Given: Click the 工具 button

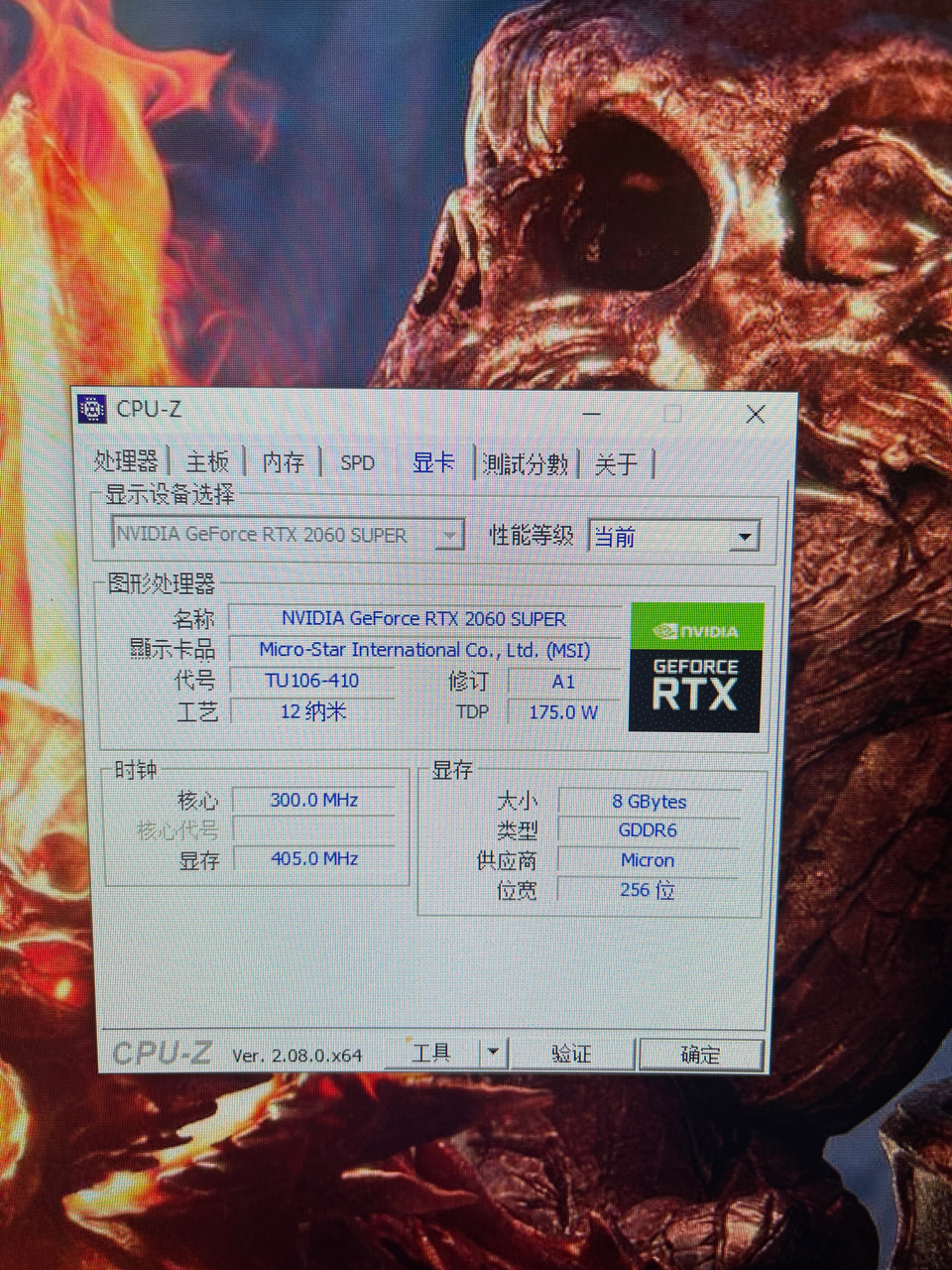Looking at the screenshot, I should (432, 1052).
